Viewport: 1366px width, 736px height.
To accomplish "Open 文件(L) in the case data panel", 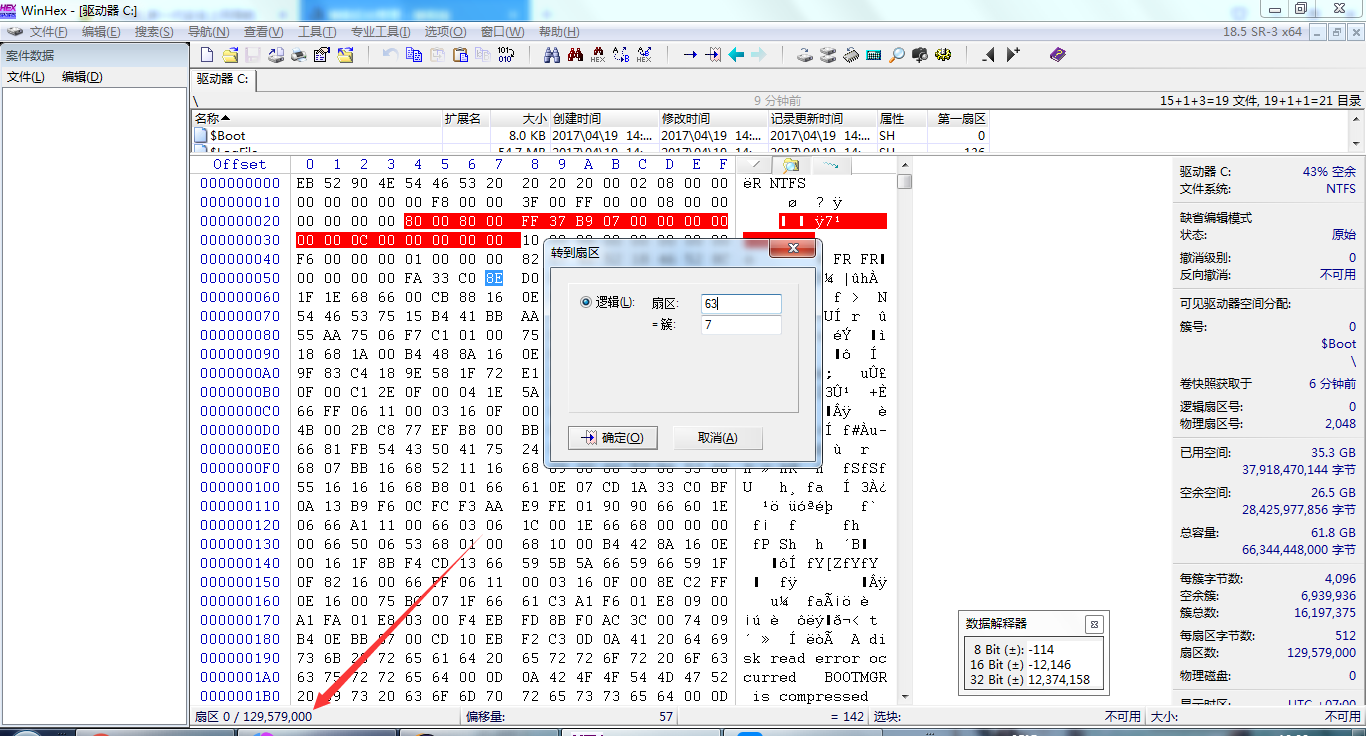I will coord(25,77).
